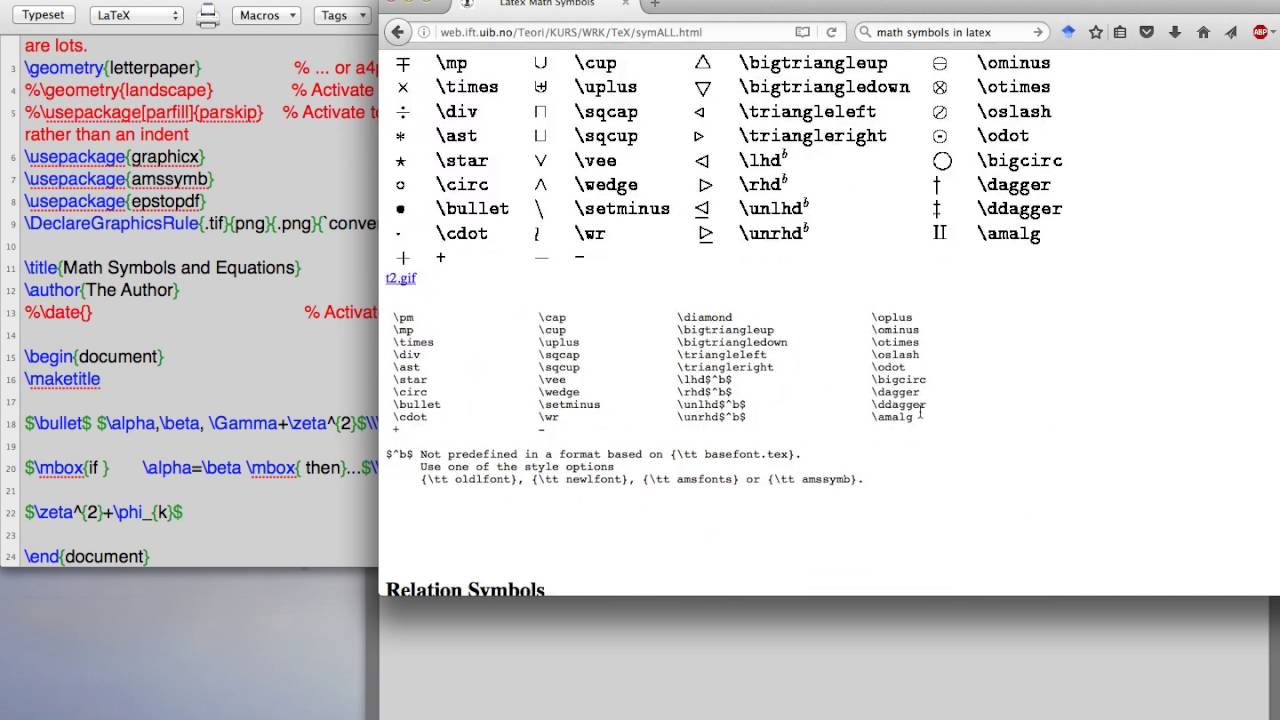
Task: Click the \maketitle line in the editor
Action: [62, 379]
